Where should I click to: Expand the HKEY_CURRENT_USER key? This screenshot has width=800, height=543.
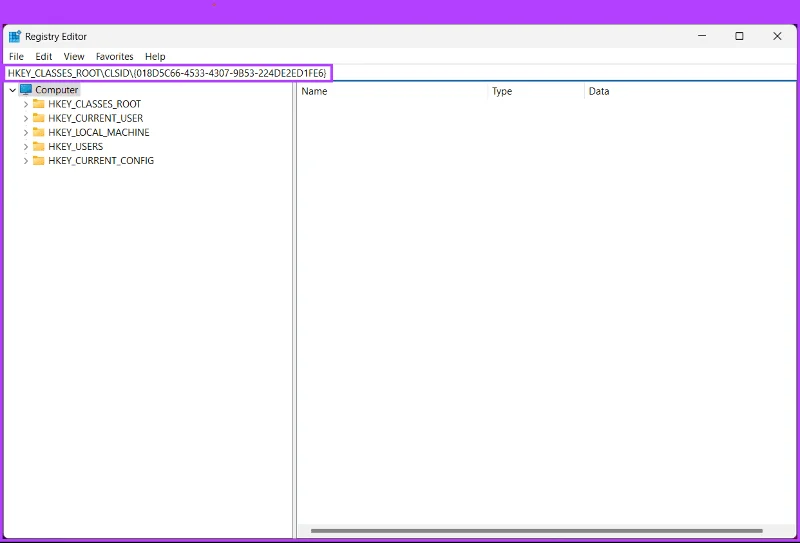point(26,118)
